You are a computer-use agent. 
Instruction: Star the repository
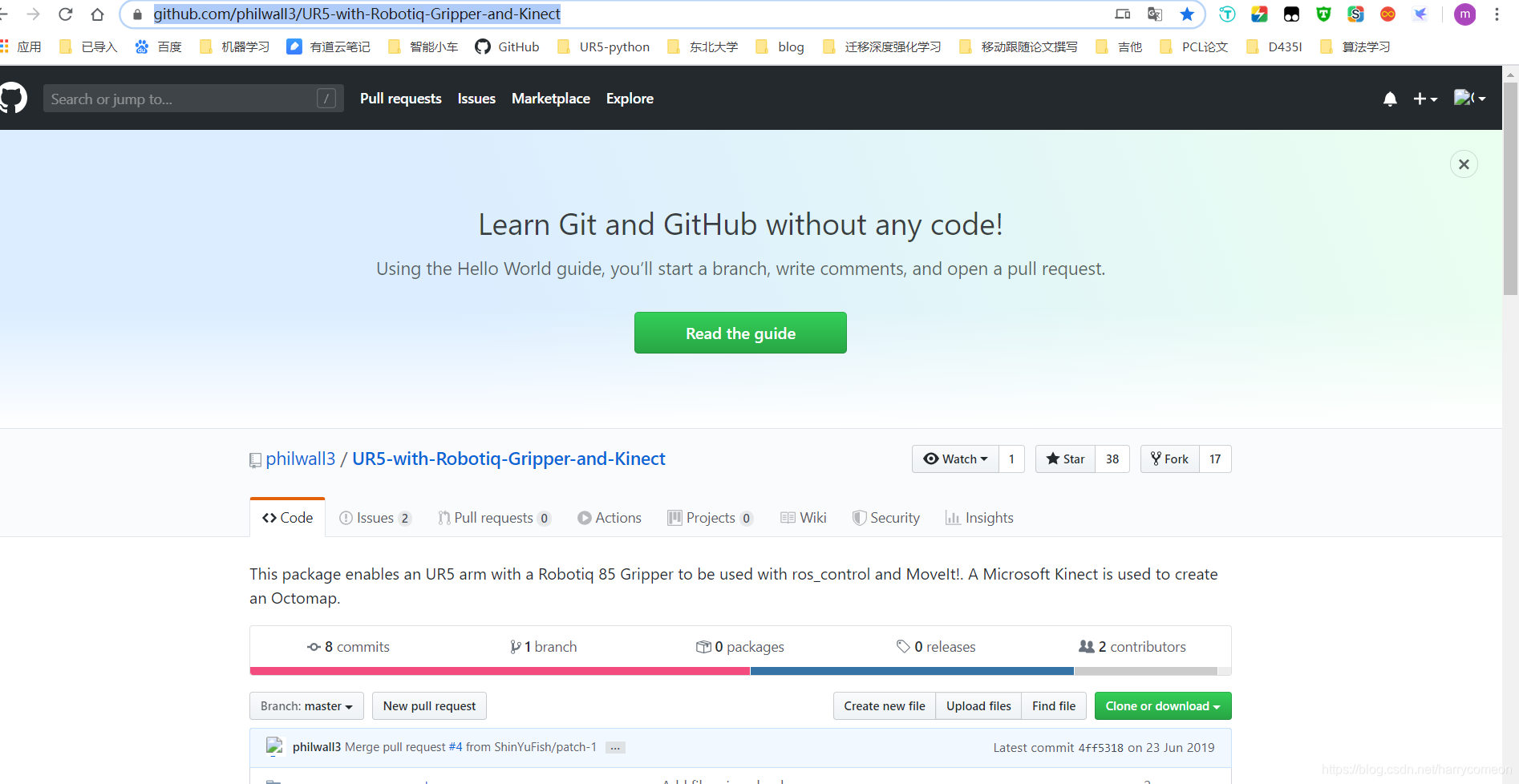click(1065, 459)
